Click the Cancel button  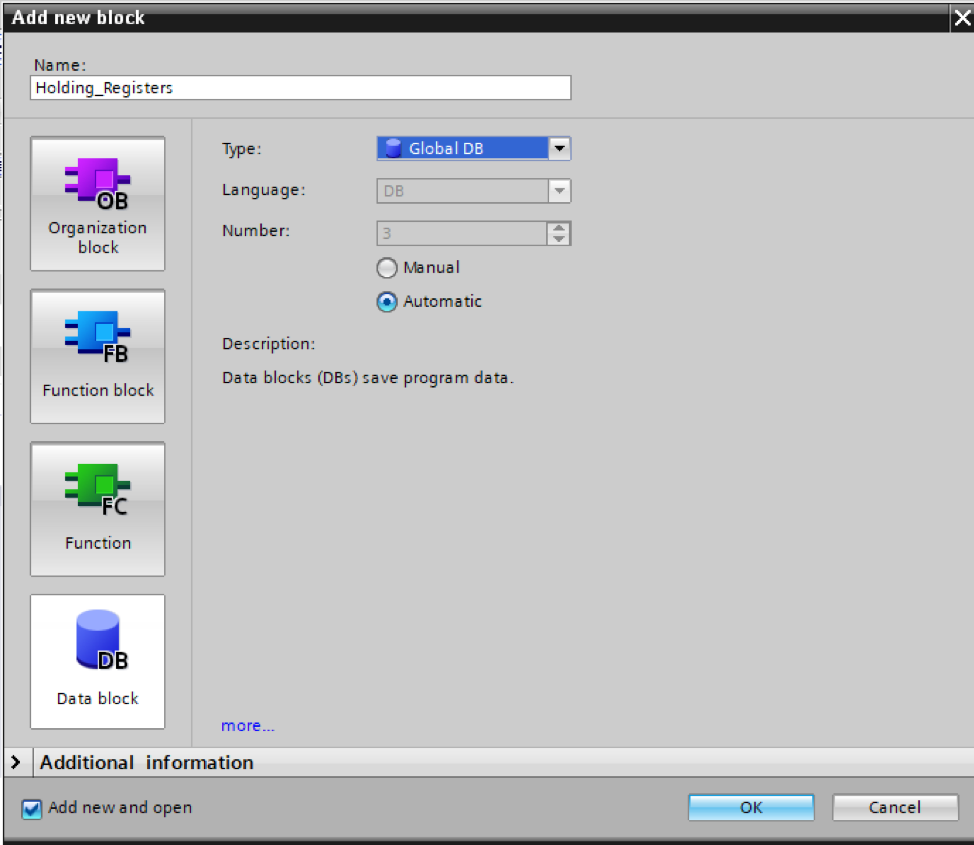coord(895,807)
